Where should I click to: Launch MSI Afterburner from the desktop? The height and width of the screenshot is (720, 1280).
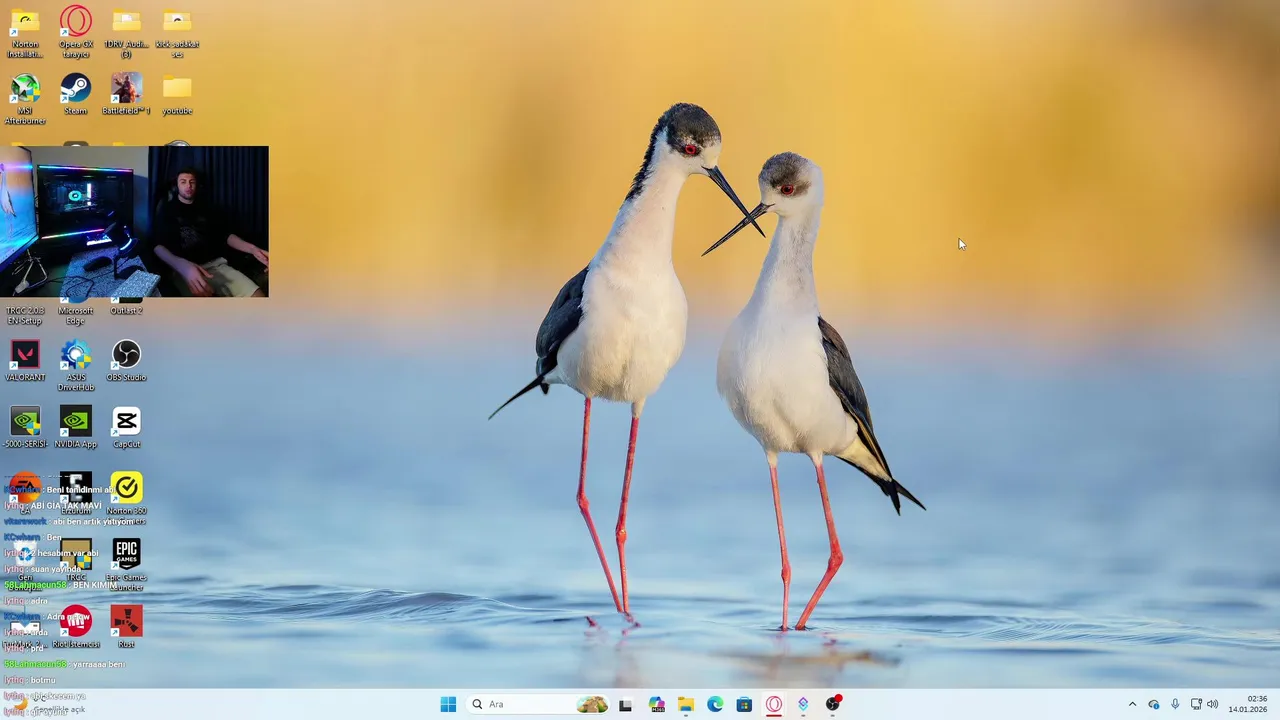tap(25, 99)
